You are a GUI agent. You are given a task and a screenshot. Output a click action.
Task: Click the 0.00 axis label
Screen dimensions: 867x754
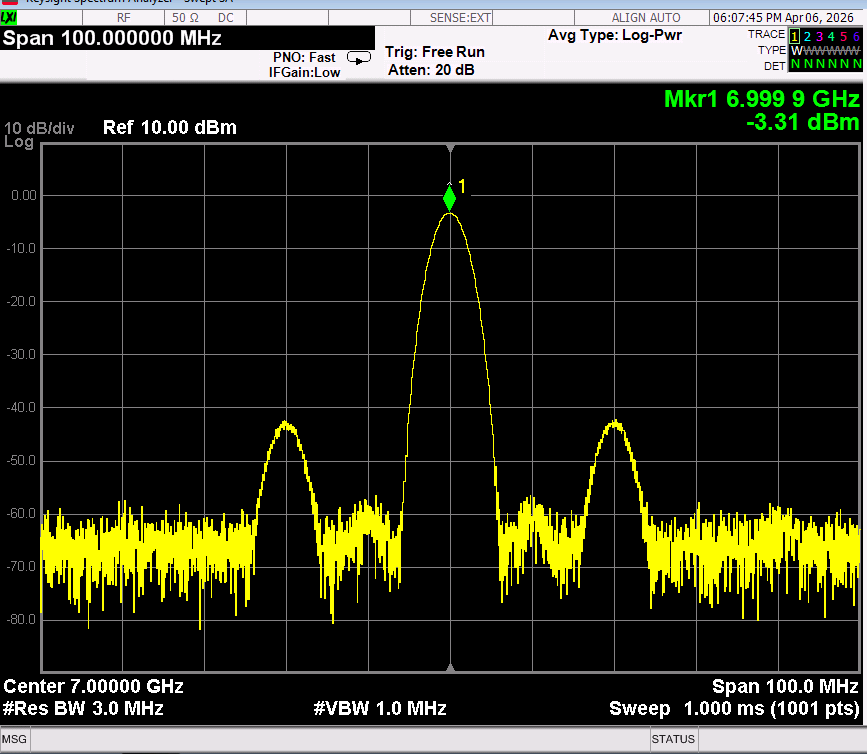click(24, 195)
